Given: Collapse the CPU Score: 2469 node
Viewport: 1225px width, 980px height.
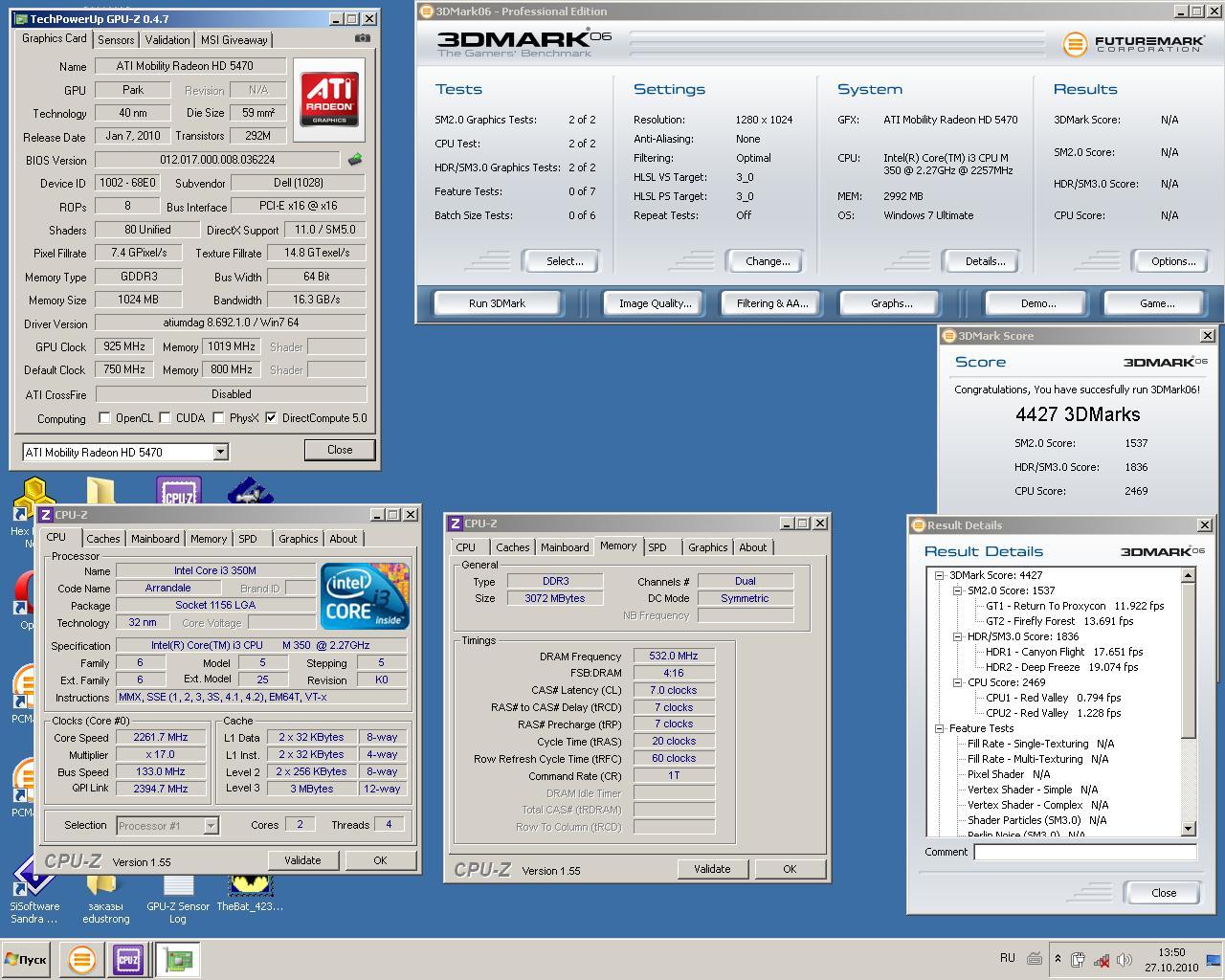Looking at the screenshot, I should (x=957, y=682).
